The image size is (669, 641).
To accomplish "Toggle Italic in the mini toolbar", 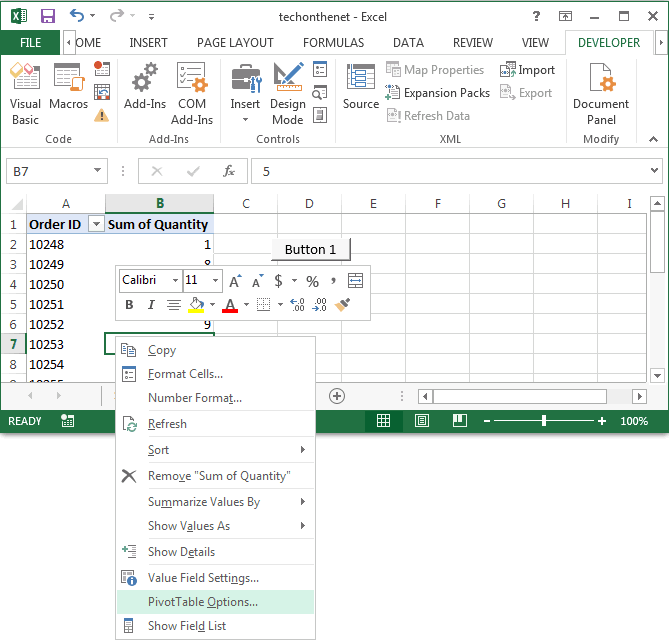I will 151,305.
